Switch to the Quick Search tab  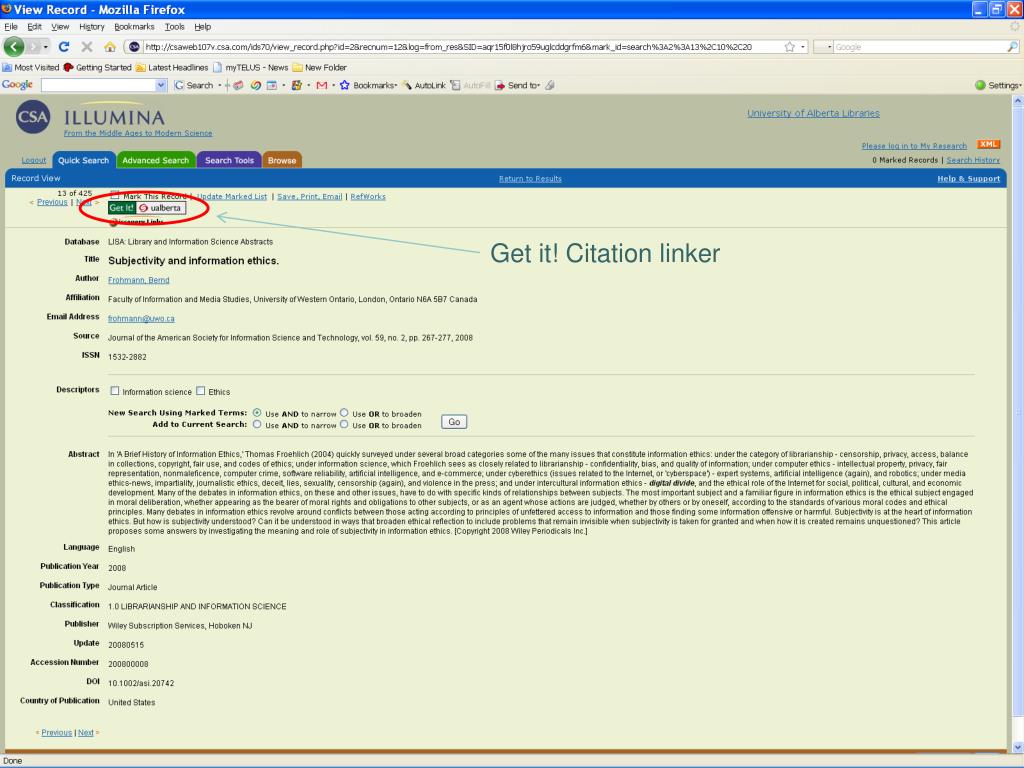[x=84, y=160]
